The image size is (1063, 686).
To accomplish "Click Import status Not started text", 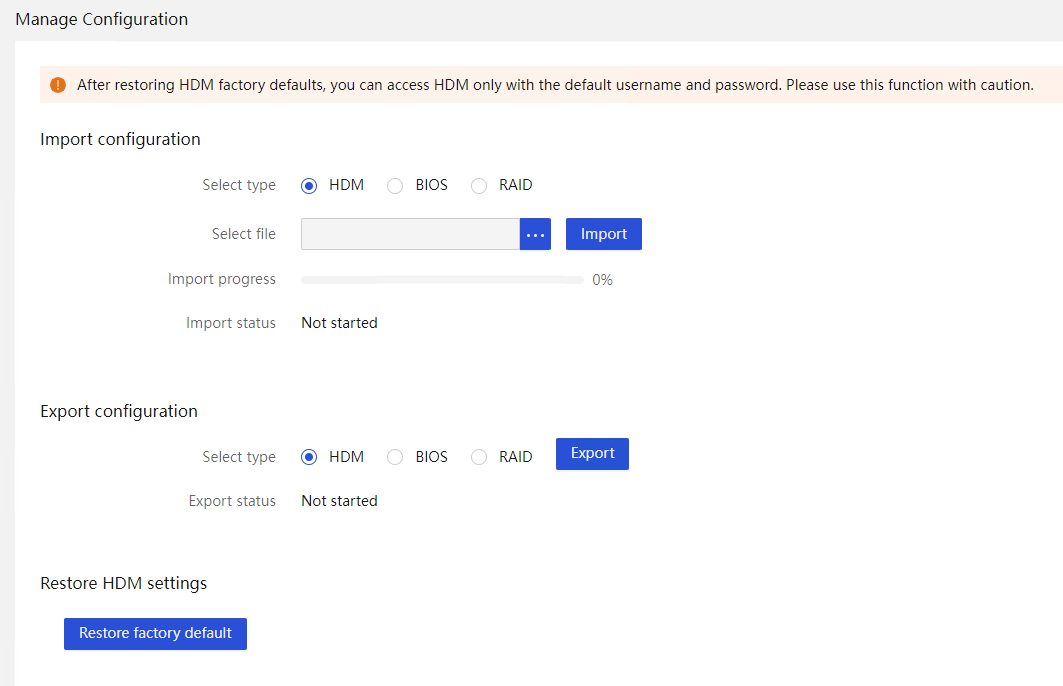I will click(x=339, y=323).
